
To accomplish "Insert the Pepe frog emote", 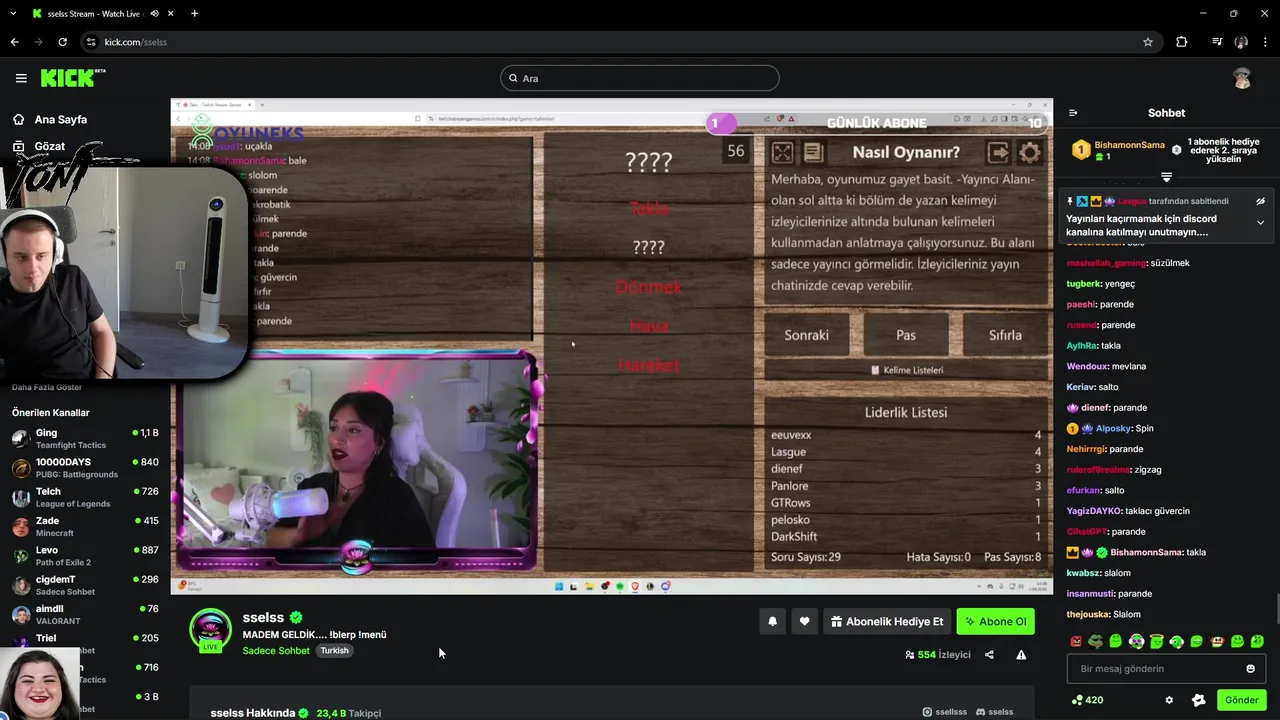I will 1096,641.
